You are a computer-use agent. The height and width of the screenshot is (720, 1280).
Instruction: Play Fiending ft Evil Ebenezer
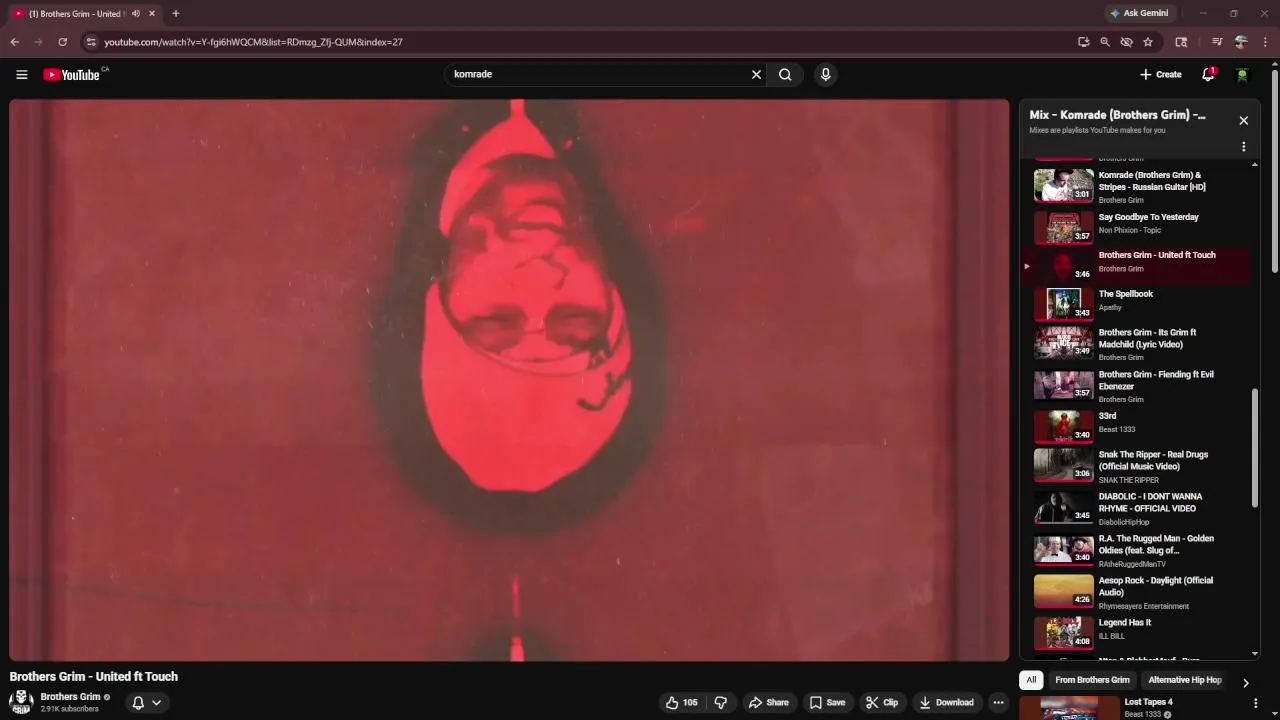pyautogui.click(x=1139, y=386)
